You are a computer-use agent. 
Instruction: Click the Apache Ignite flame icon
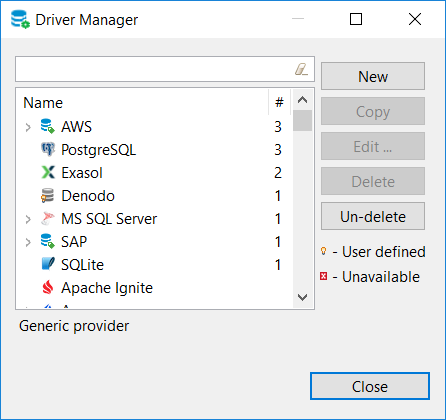tap(48, 287)
